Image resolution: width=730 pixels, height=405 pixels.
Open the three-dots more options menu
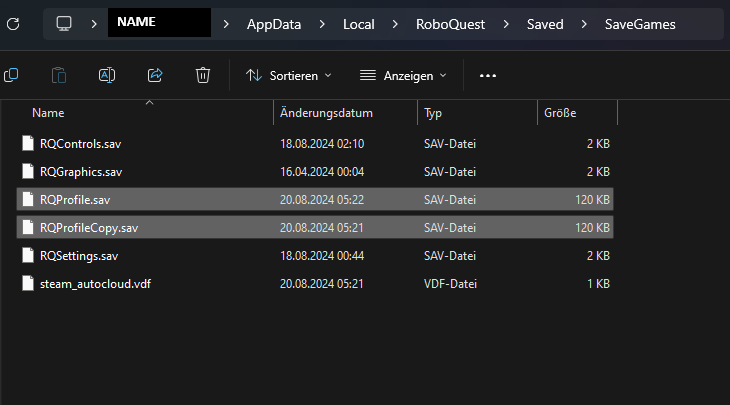point(488,75)
